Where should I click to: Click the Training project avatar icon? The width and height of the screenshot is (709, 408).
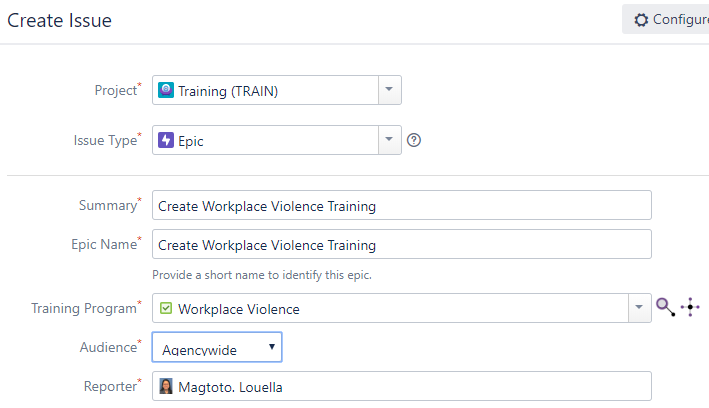point(166,90)
